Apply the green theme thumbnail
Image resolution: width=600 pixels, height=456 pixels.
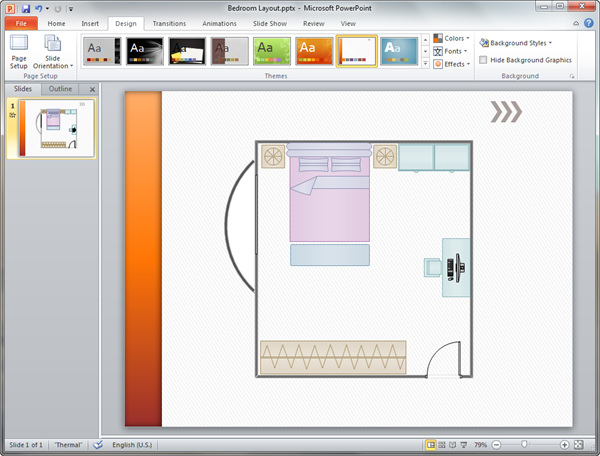[x=271, y=50]
